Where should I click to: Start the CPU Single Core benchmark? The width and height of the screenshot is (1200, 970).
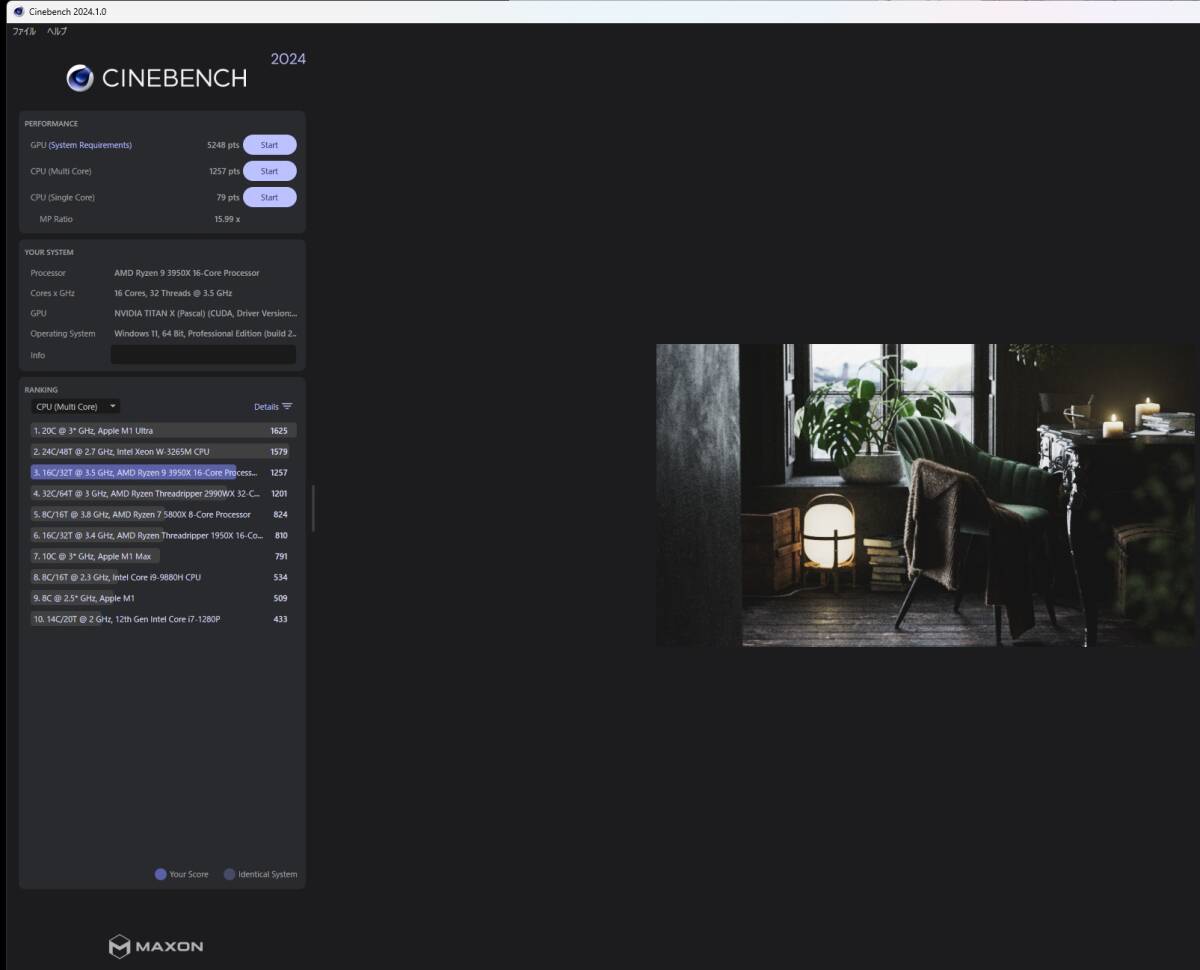pyautogui.click(x=270, y=197)
